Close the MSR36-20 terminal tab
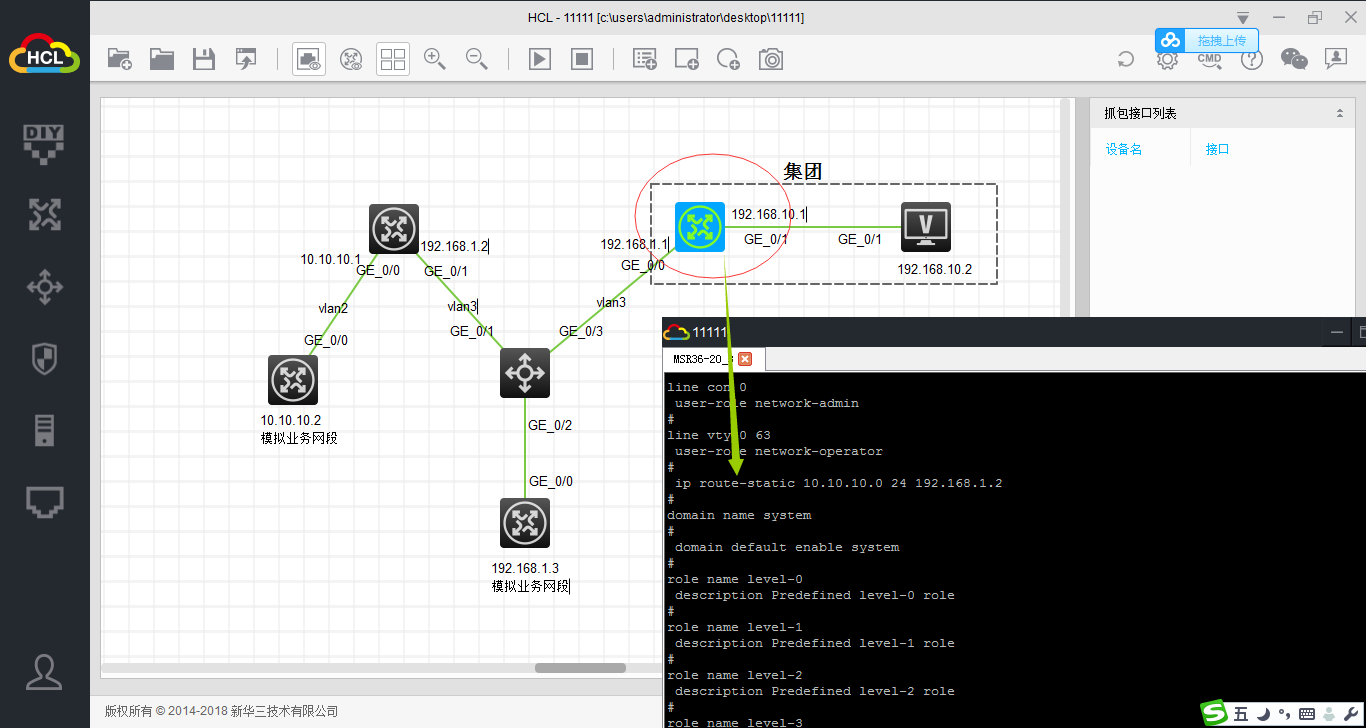Screen dimensions: 1366x728 [744, 359]
